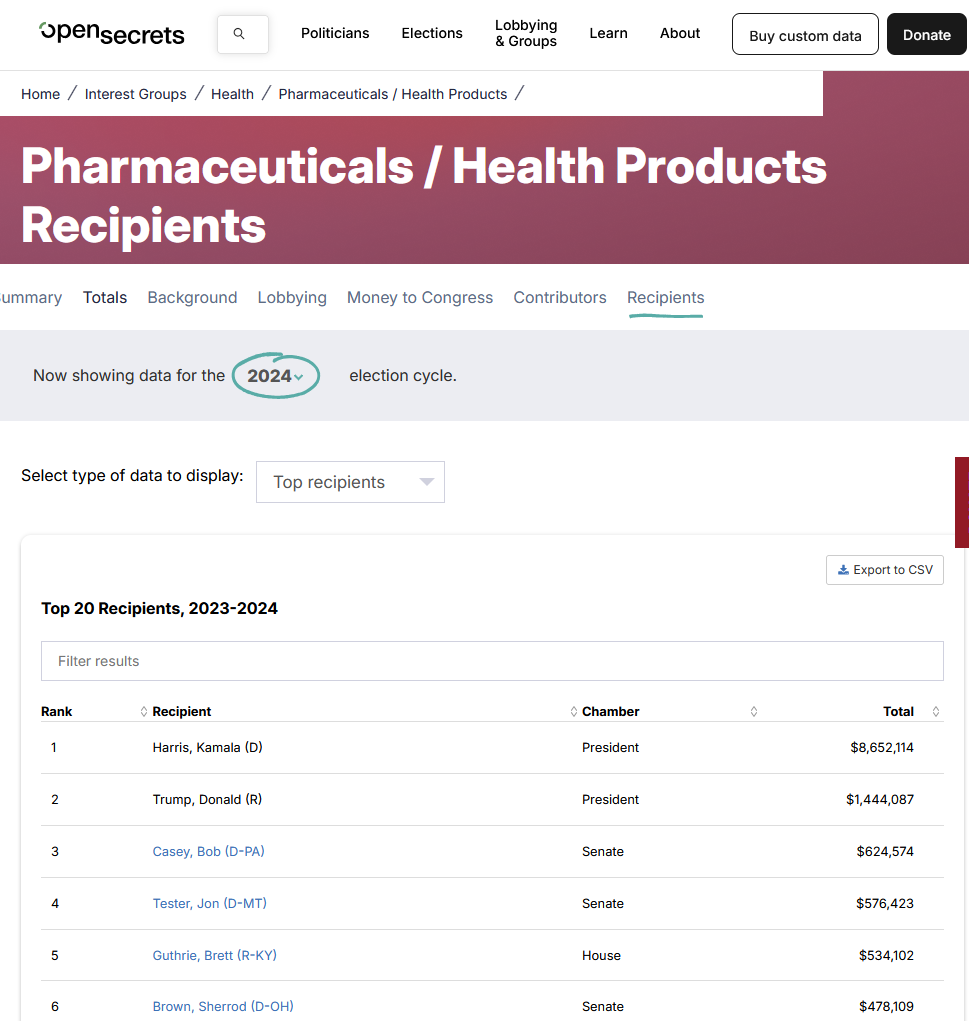Click the Buy custom data button

(805, 35)
